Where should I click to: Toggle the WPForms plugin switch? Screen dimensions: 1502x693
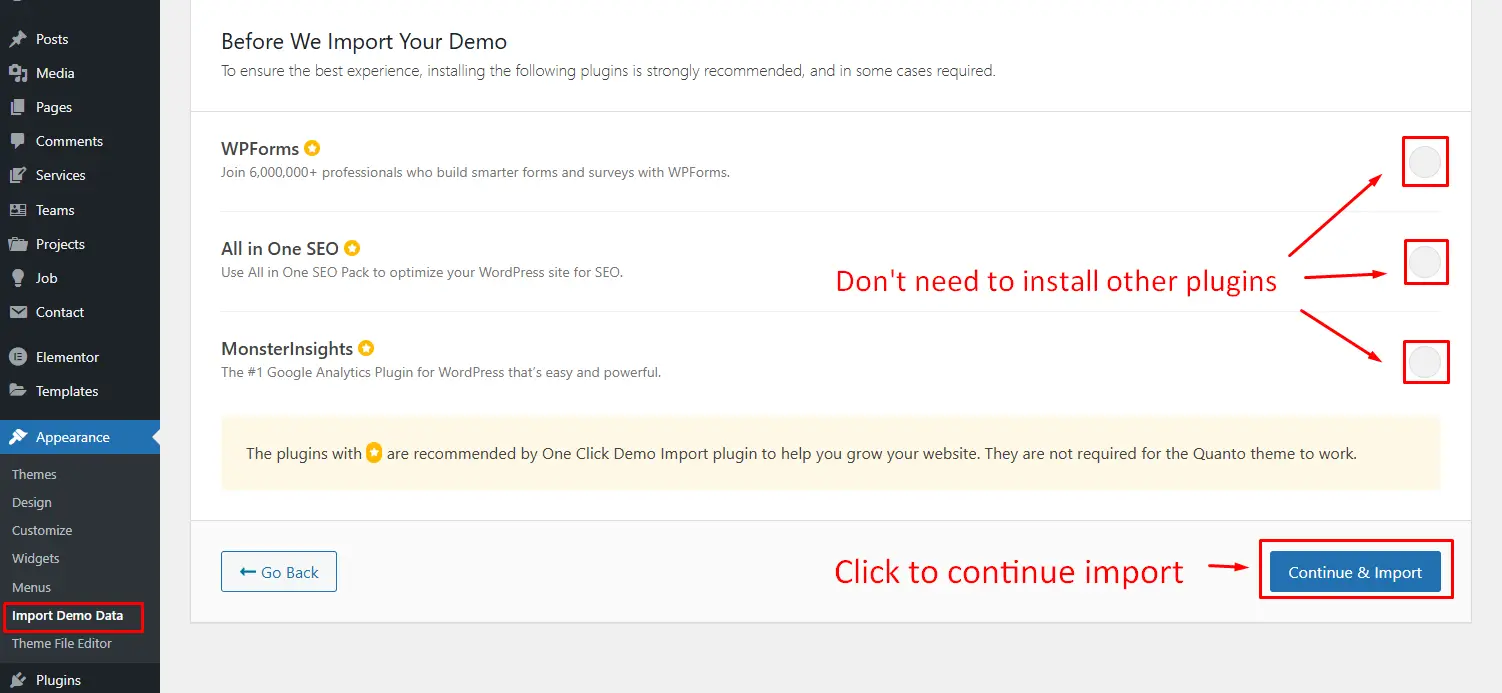tap(1425, 162)
